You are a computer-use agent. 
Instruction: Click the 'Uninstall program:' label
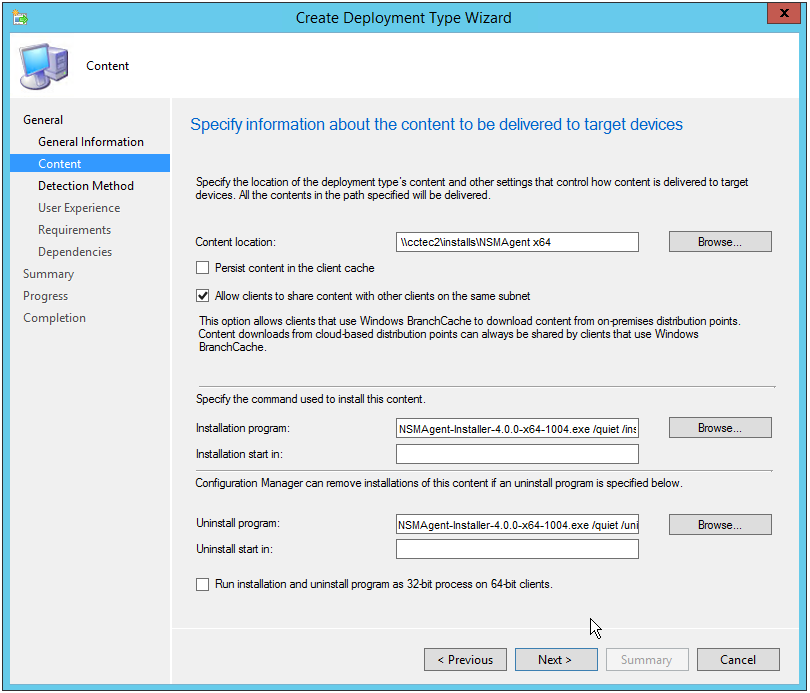pos(238,523)
